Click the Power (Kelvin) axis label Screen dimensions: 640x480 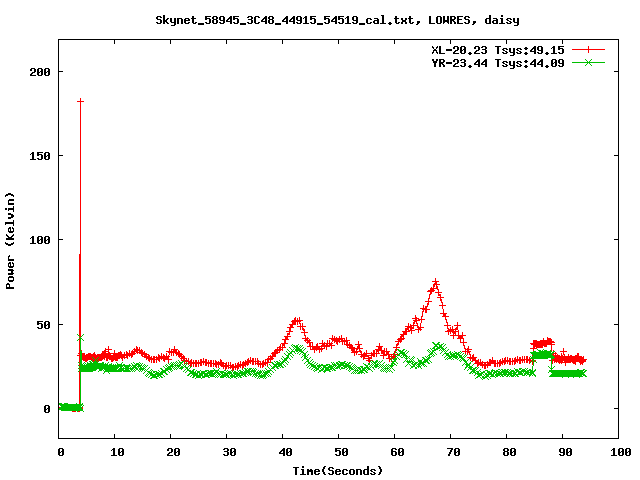tap(10, 241)
